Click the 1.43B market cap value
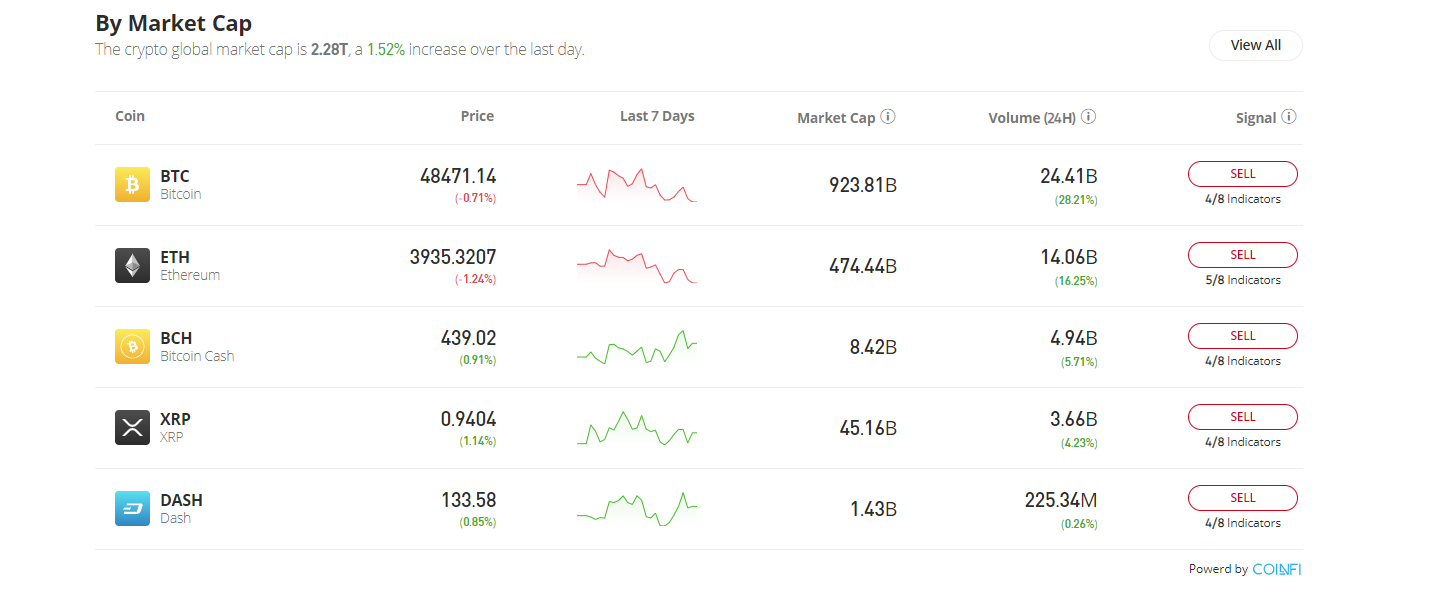Image resolution: width=1432 pixels, height=609 pixels. point(874,509)
